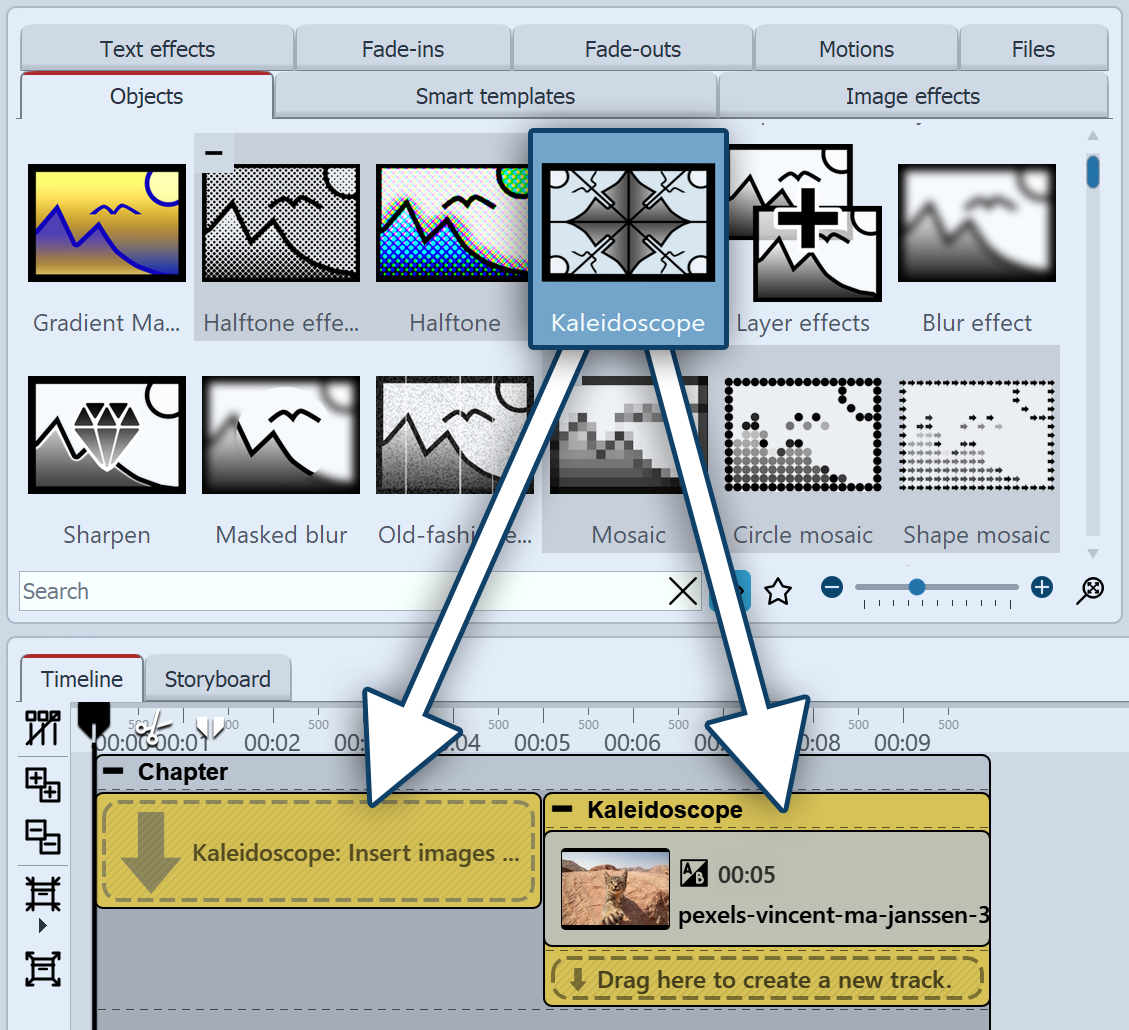Choose the Circle mosaic effect icon
This screenshot has height=1030, width=1129.
[803, 435]
